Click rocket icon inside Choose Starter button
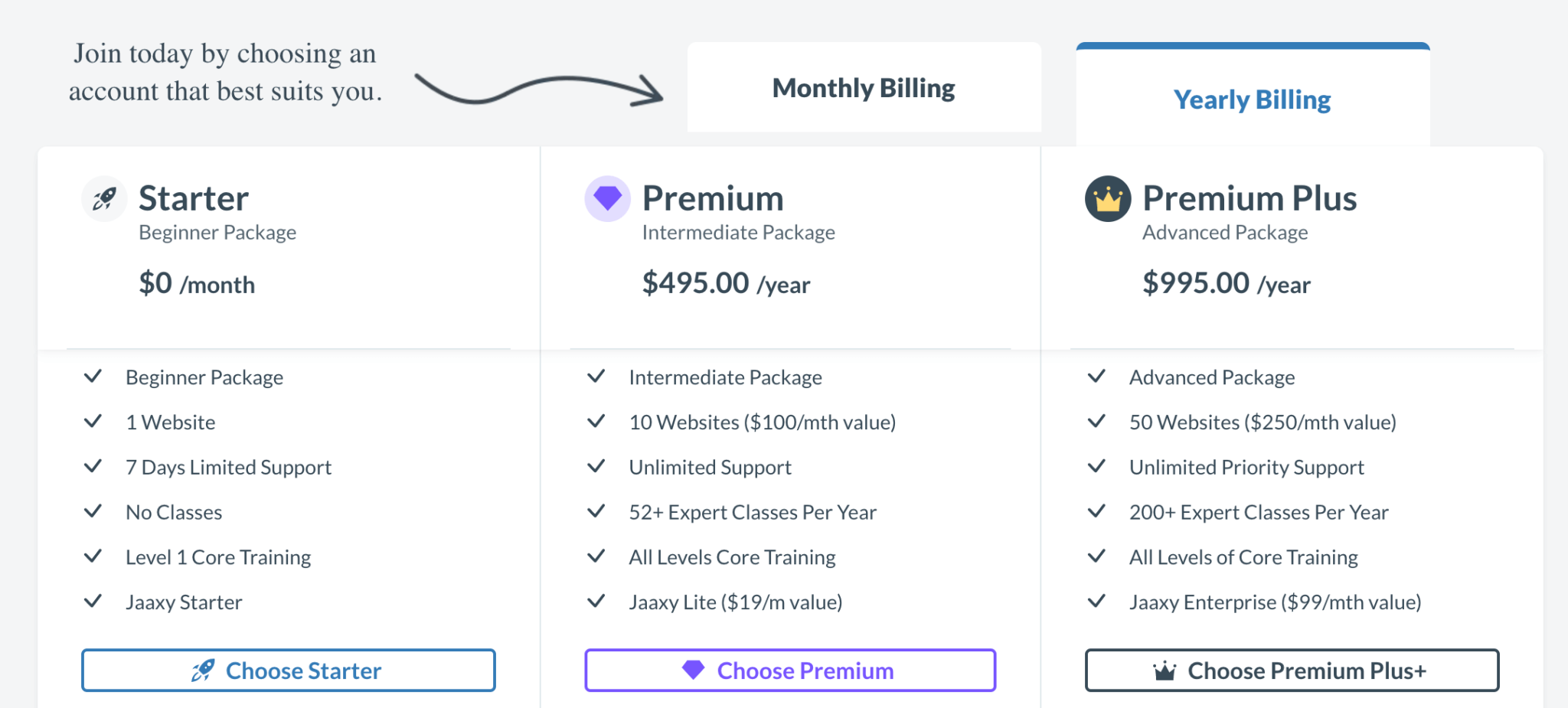 tap(203, 670)
